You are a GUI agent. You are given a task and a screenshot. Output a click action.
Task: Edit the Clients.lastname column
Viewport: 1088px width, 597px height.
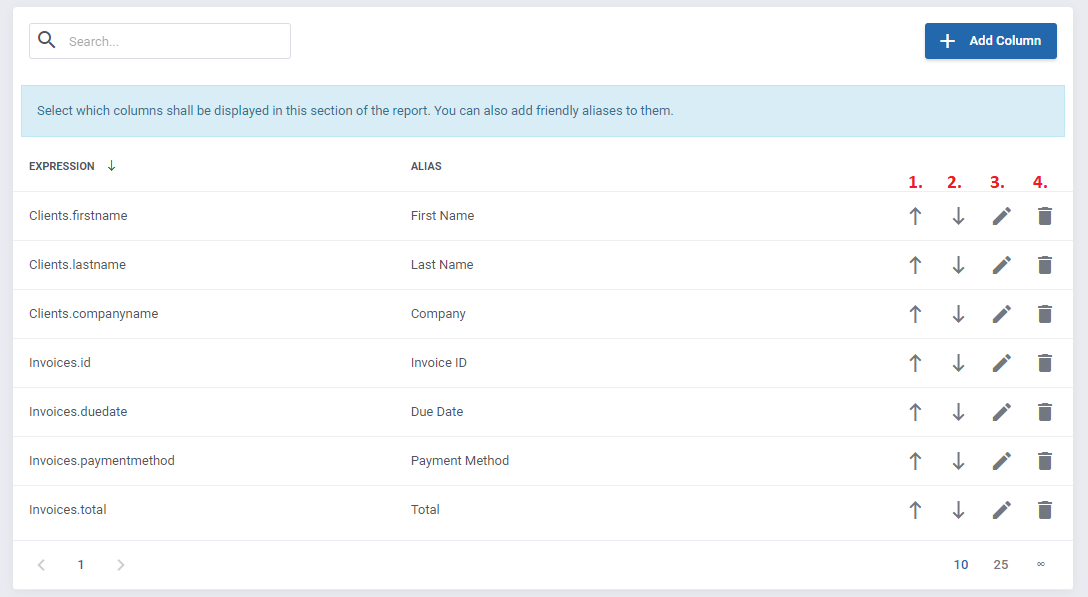click(x=1001, y=265)
